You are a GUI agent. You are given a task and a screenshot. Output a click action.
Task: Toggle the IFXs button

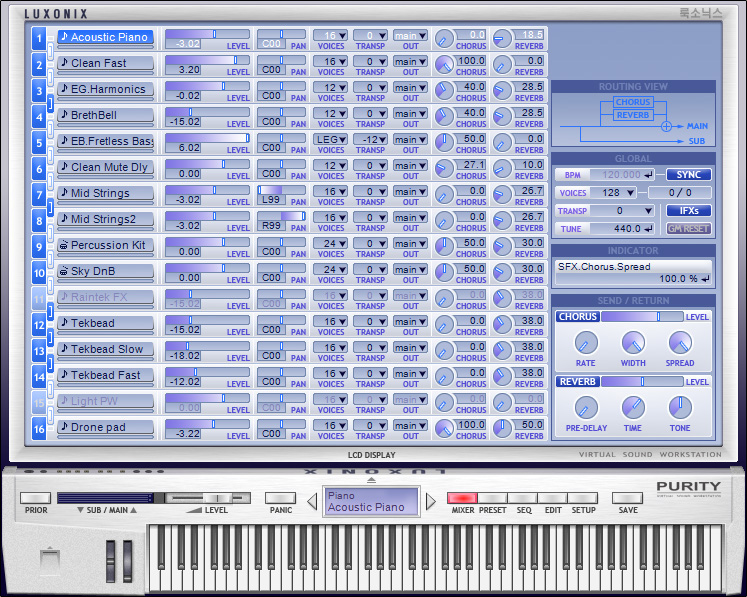(689, 211)
